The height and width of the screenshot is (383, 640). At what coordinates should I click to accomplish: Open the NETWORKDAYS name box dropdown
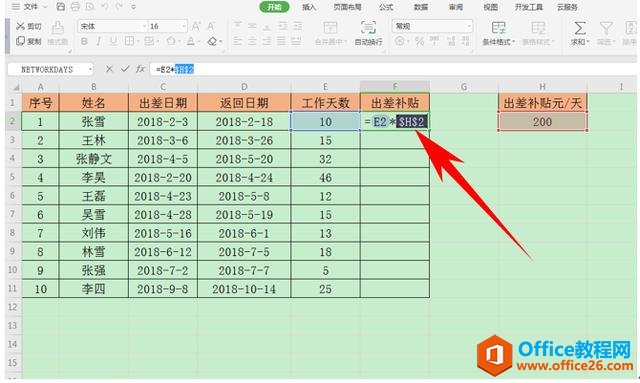(x=90, y=69)
